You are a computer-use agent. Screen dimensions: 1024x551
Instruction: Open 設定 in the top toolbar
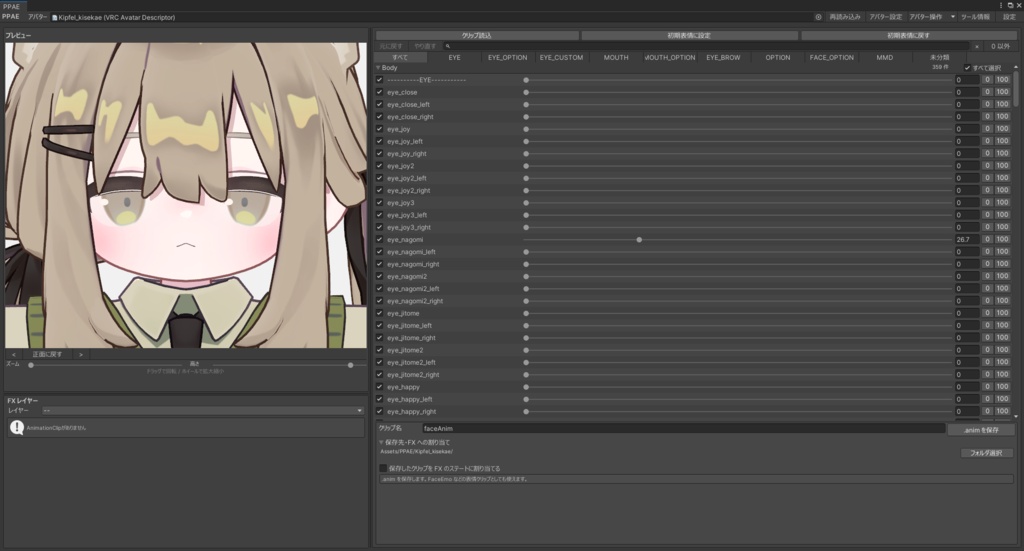point(1009,17)
